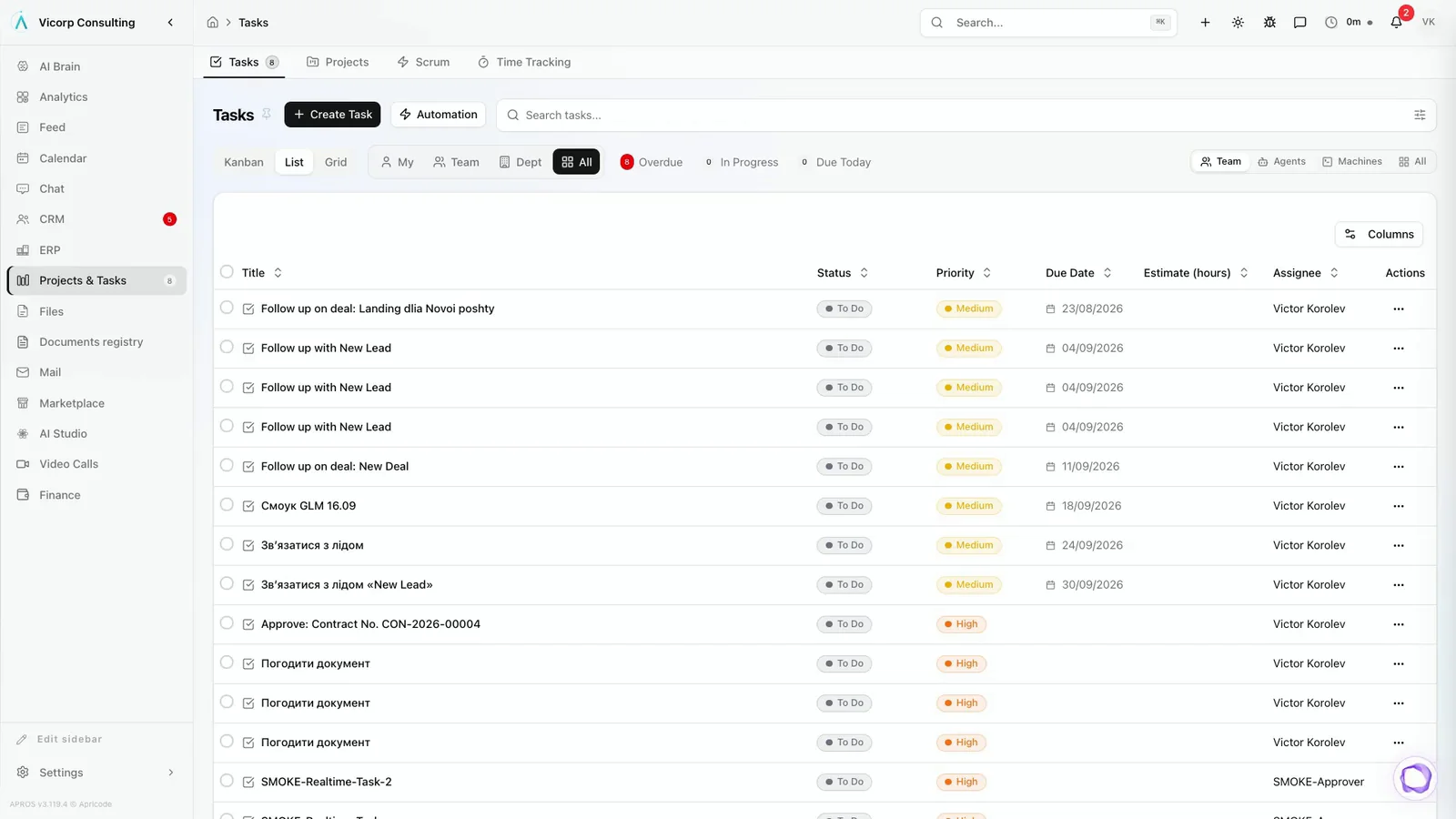
Task: Sort by the Status column
Action: pos(843,273)
